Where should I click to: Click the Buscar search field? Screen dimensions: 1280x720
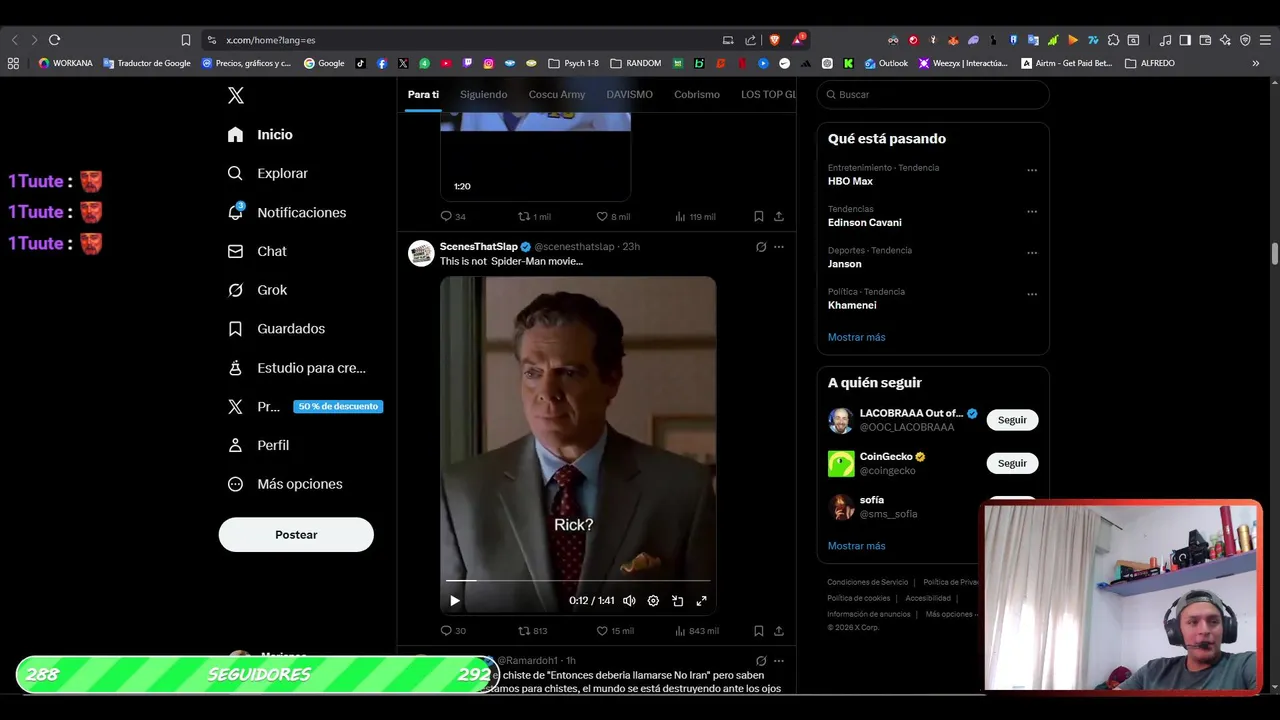[x=933, y=94]
